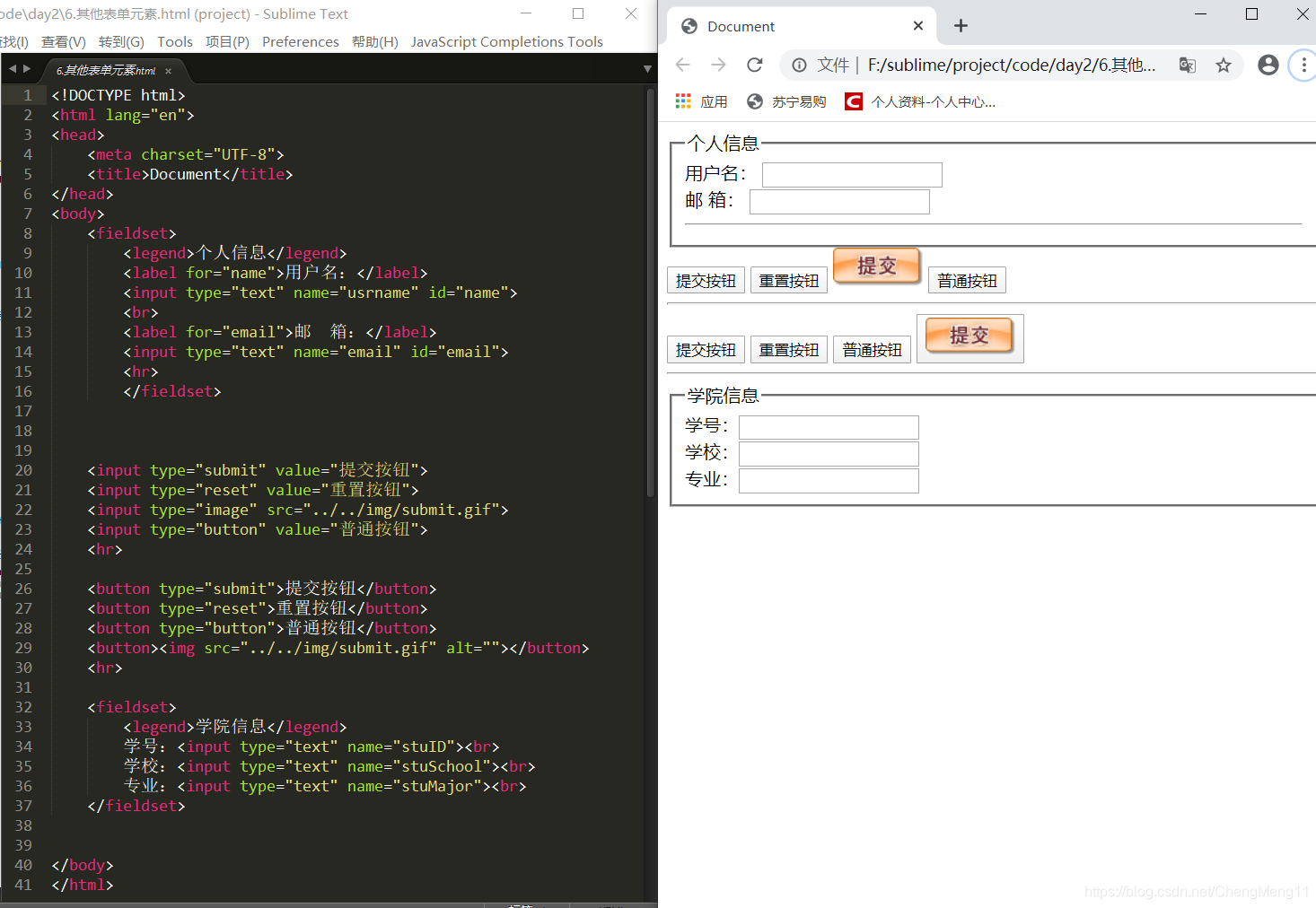
Task: Click the first row's 普通按钮 input button
Action: coord(967,281)
